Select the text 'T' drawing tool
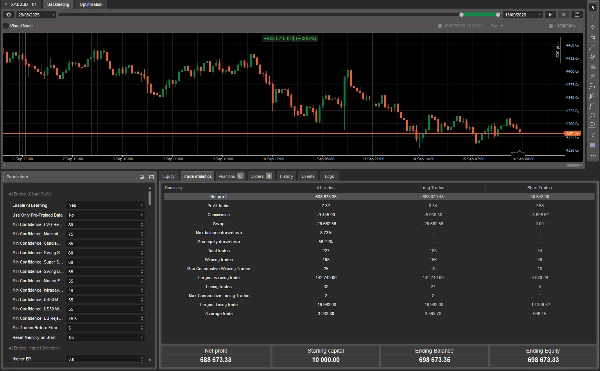The width and height of the screenshot is (600, 371). 592,135
